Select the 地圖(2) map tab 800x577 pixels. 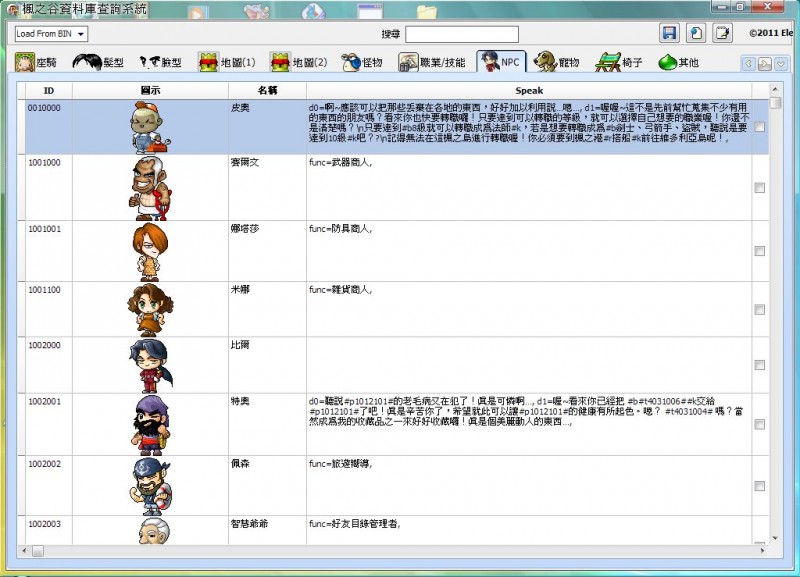click(299, 62)
